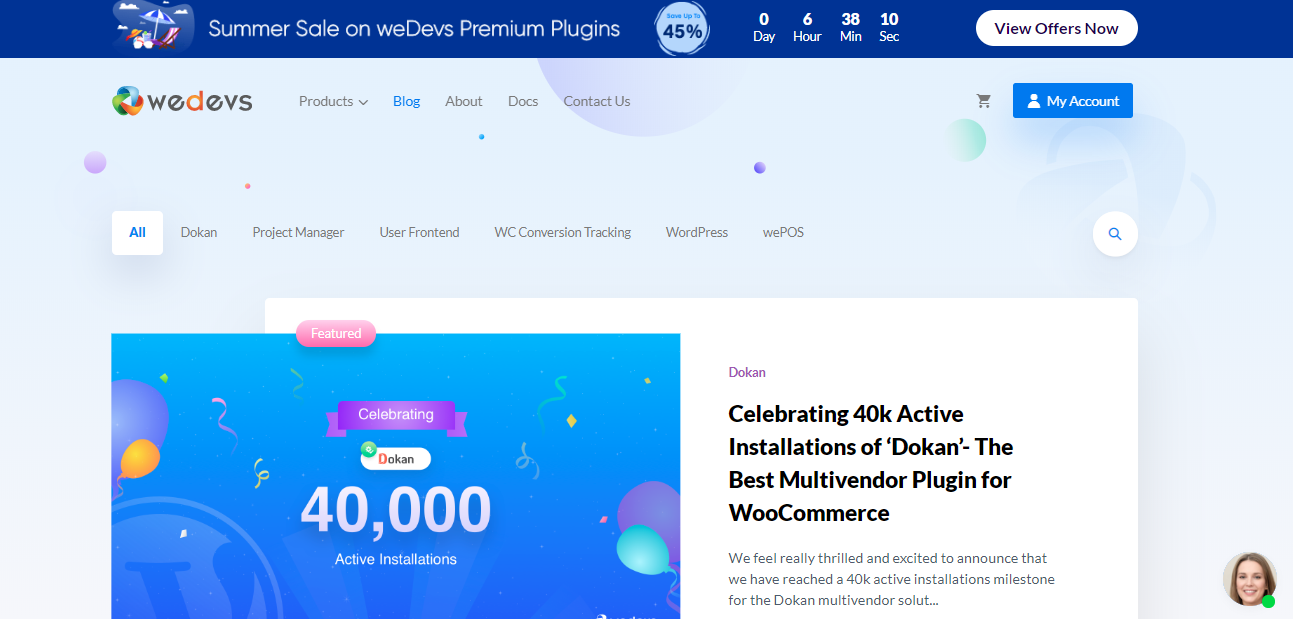Open the Docs menu item
This screenshot has height=619, width=1293.
(523, 101)
